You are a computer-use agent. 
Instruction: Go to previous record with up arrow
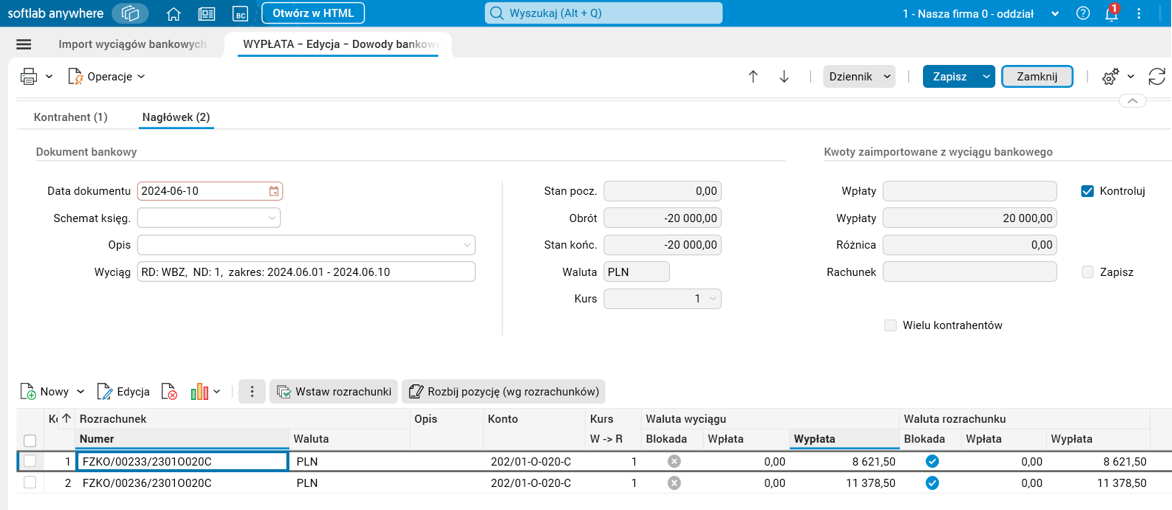[x=753, y=76]
